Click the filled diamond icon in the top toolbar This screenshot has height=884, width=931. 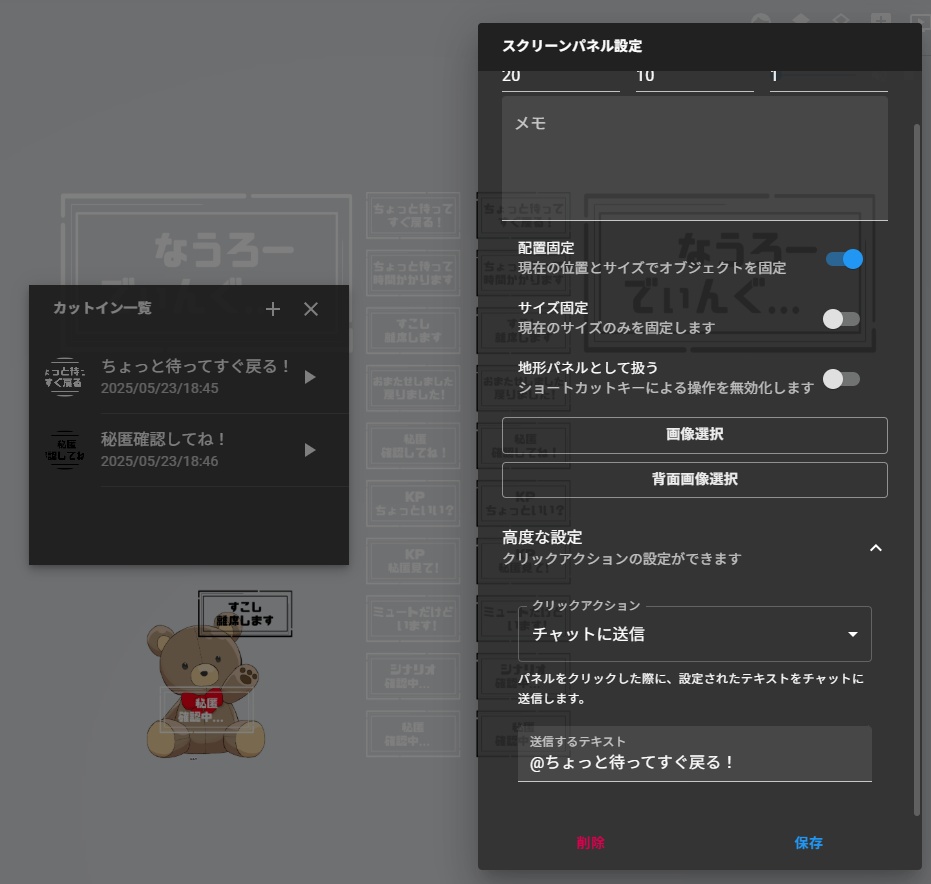tap(801, 18)
